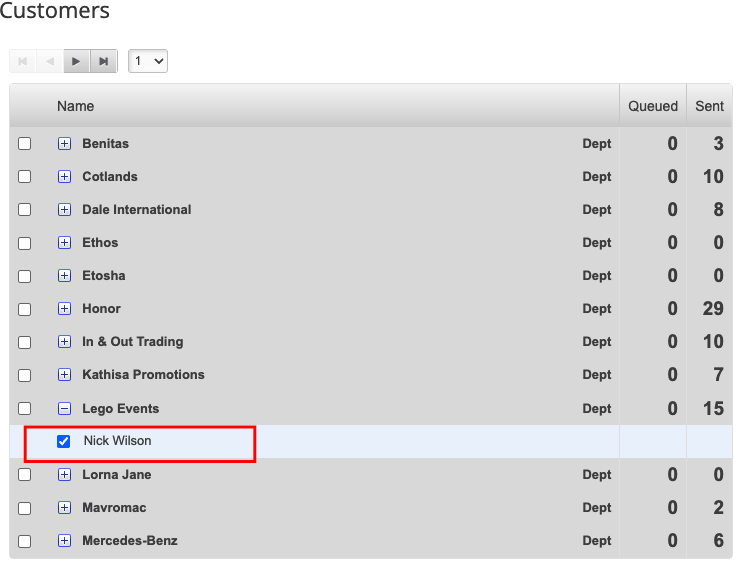Sort by the Name column header
742x576 pixels.
point(76,106)
